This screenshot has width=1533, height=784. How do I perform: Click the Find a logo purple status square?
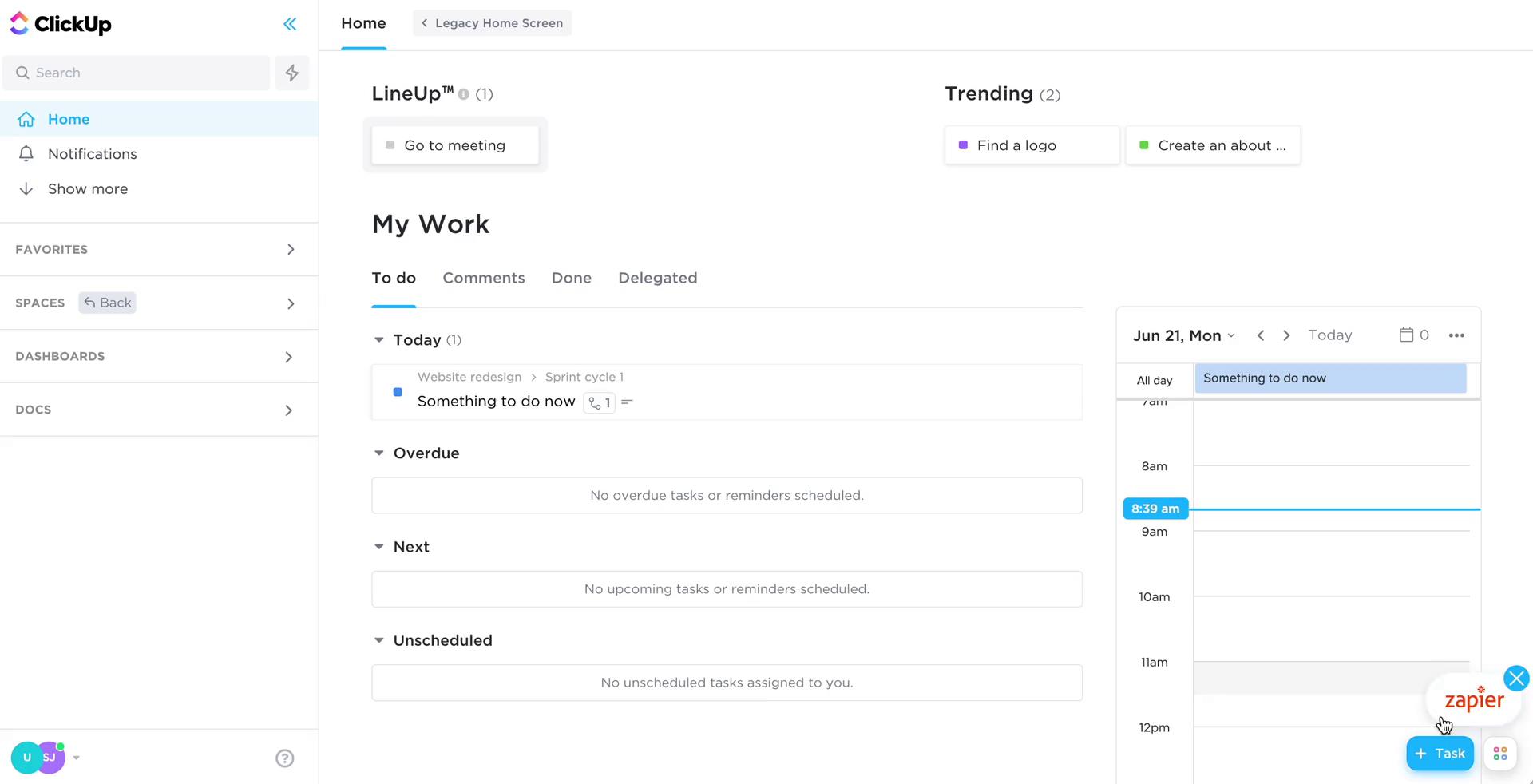(x=963, y=145)
